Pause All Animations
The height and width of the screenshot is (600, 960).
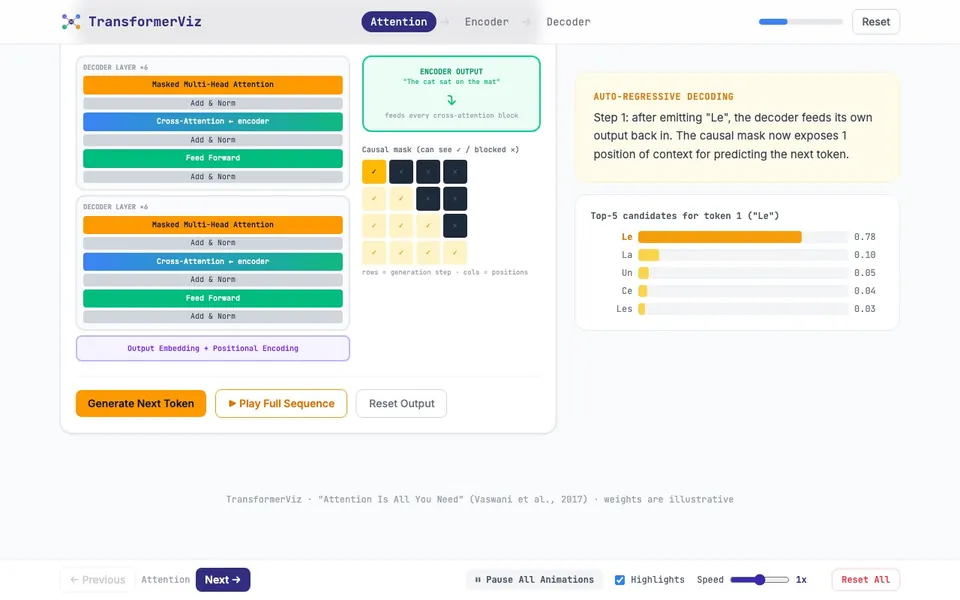point(534,580)
